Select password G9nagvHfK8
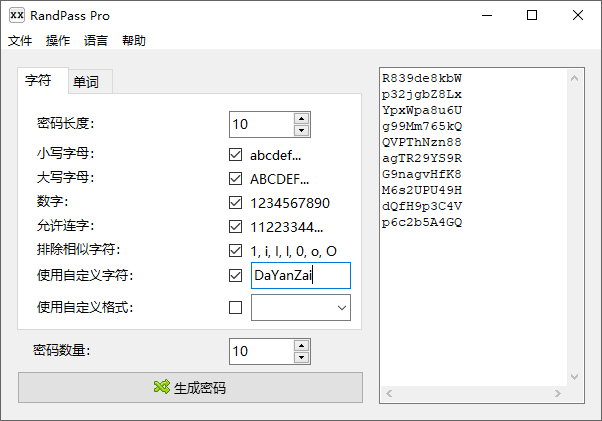Viewport: 602px width, 421px height. coord(422,174)
